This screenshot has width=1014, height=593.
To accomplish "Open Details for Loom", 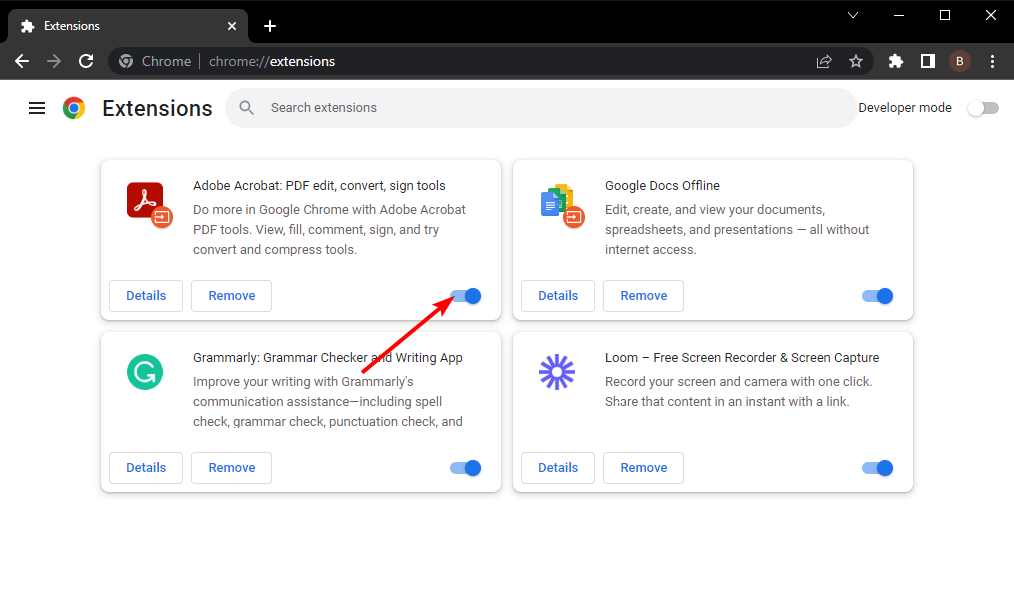I will pyautogui.click(x=558, y=468).
